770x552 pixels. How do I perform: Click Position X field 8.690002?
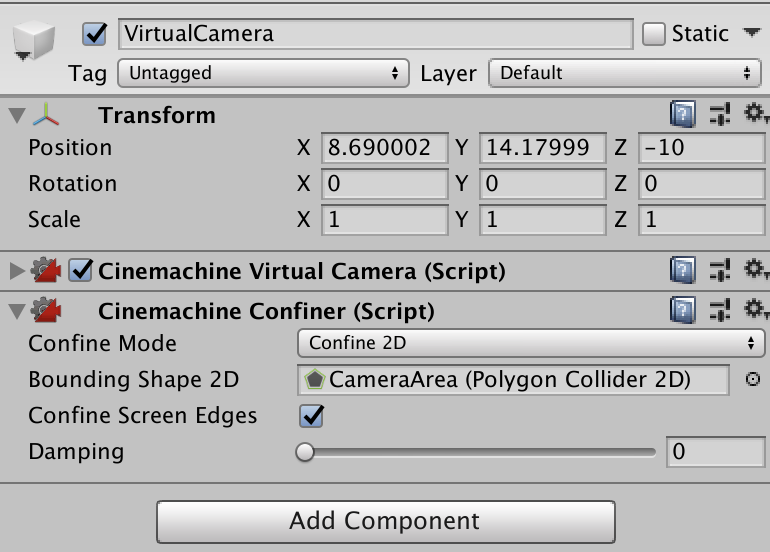[385, 147]
